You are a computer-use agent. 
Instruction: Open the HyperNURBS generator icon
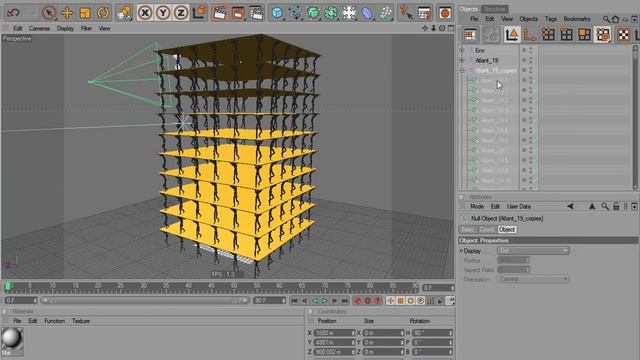pos(313,13)
